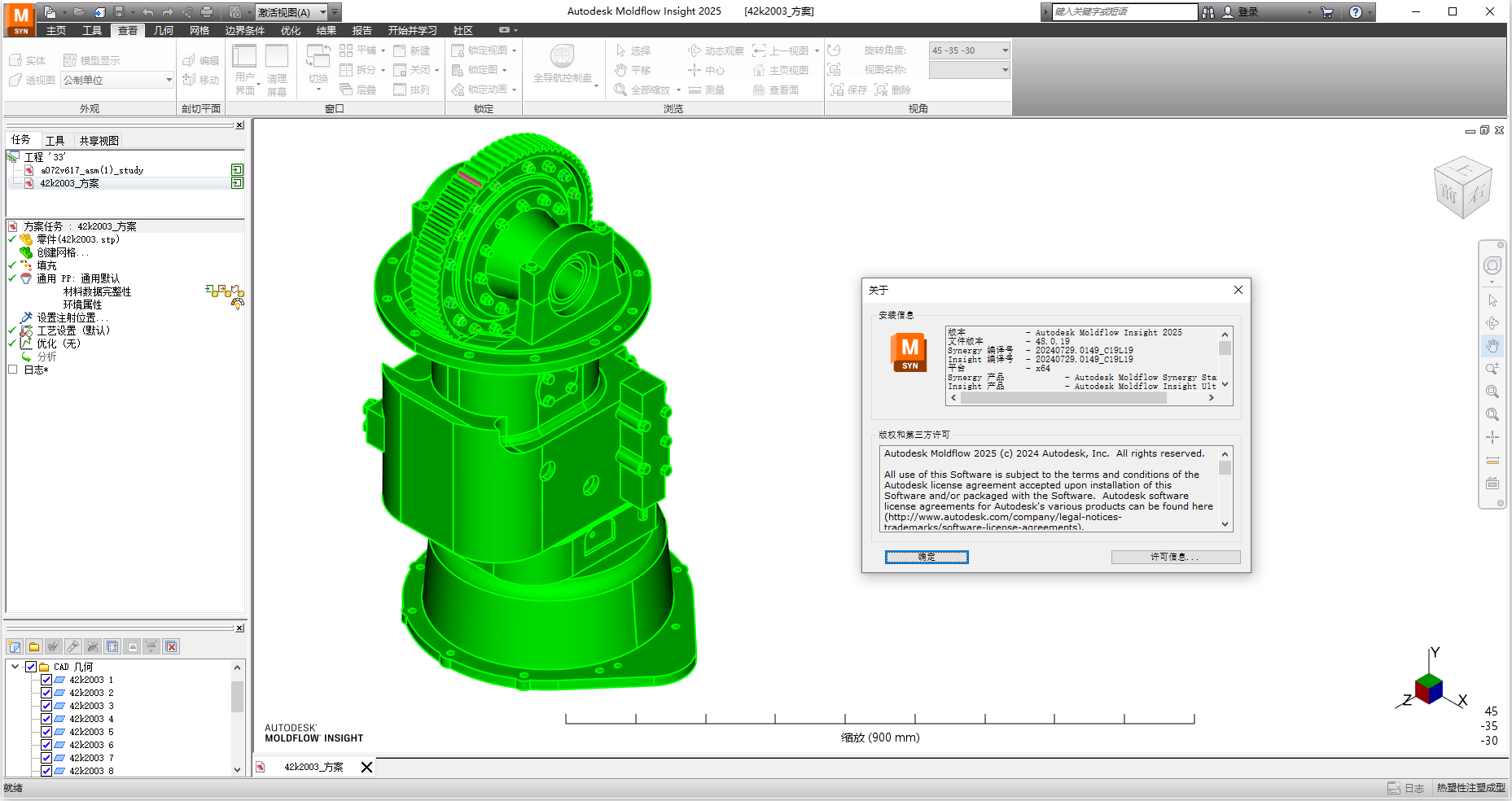Switch to the 工具 tab in task pane
Screen dimensions: 1512x801
coord(55,140)
